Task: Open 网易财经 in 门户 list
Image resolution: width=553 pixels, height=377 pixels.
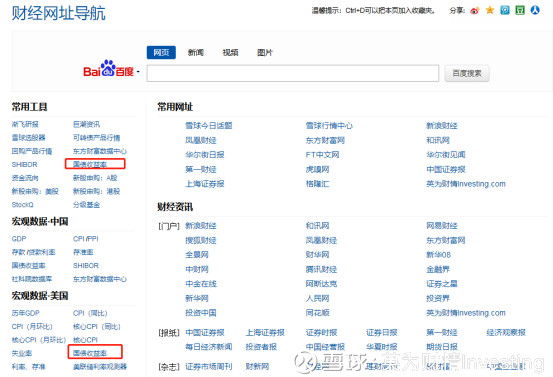Action: [442, 226]
